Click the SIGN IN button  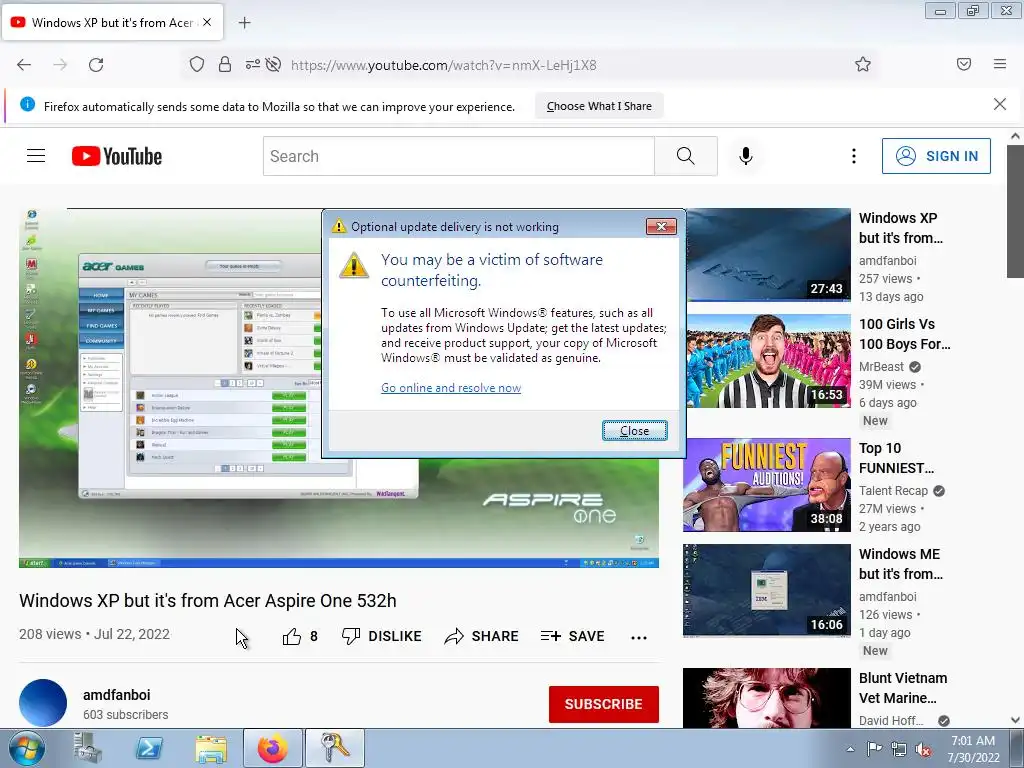coord(936,156)
